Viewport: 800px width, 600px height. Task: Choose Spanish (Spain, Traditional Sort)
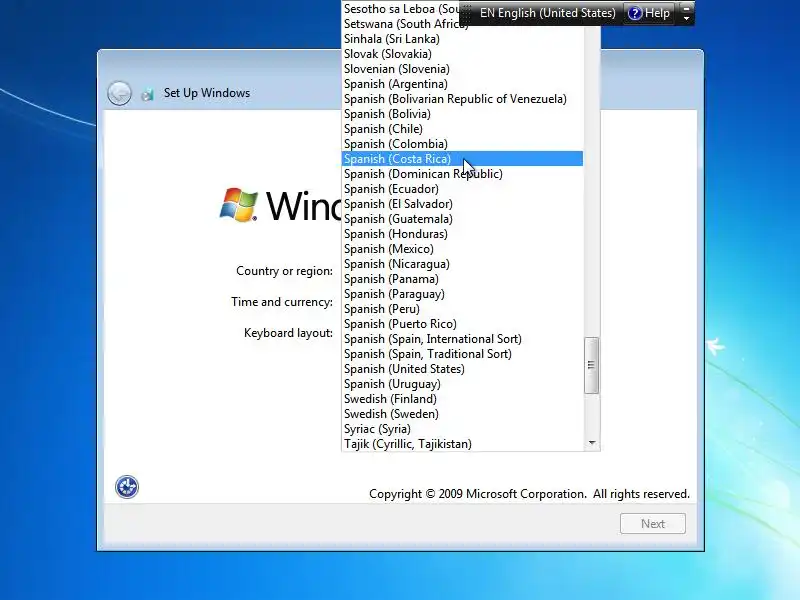point(462,354)
